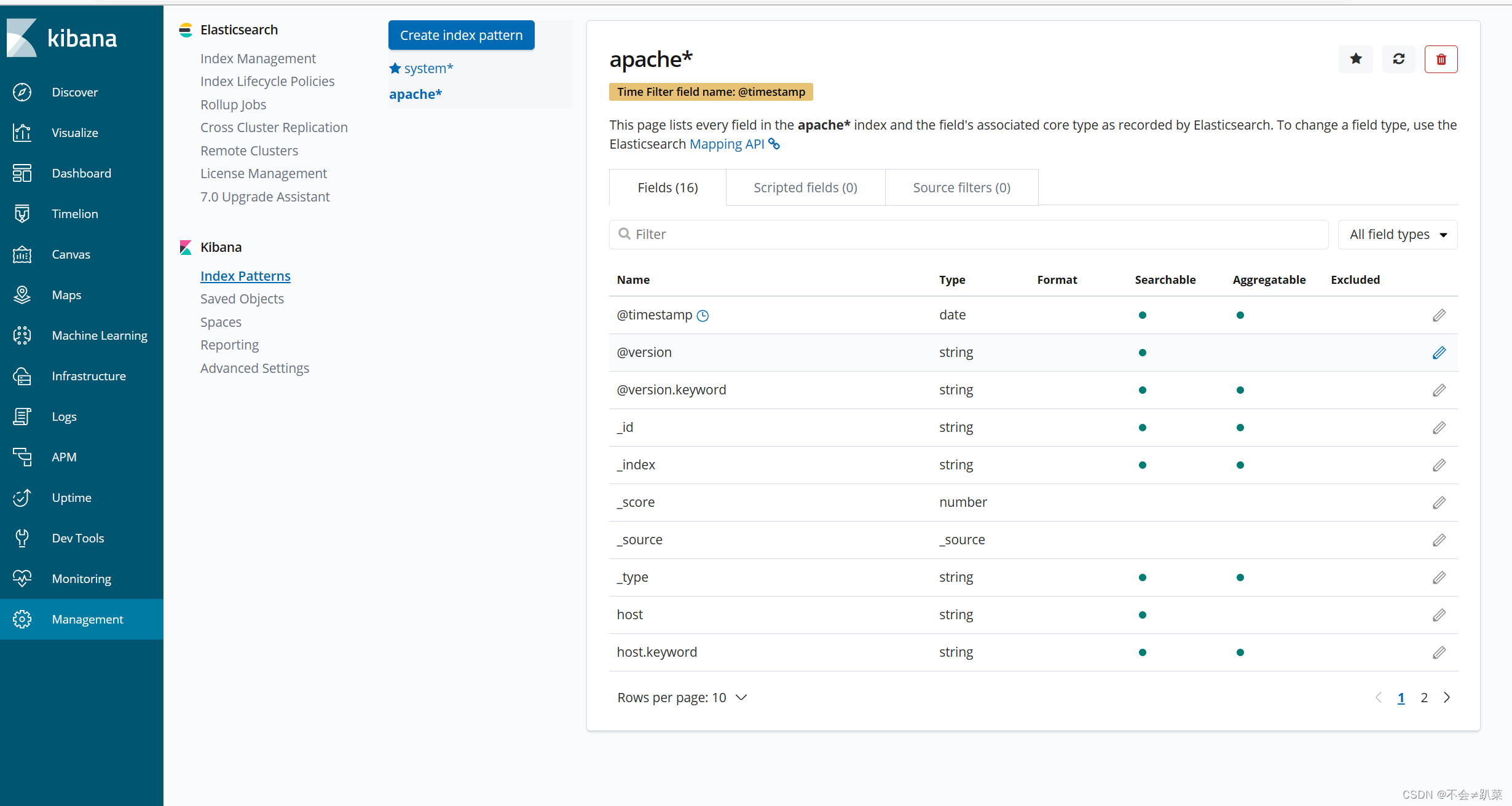Open 7.0 Upgrade Assistant
Viewport: 1512px width, 806px height.
(265, 197)
